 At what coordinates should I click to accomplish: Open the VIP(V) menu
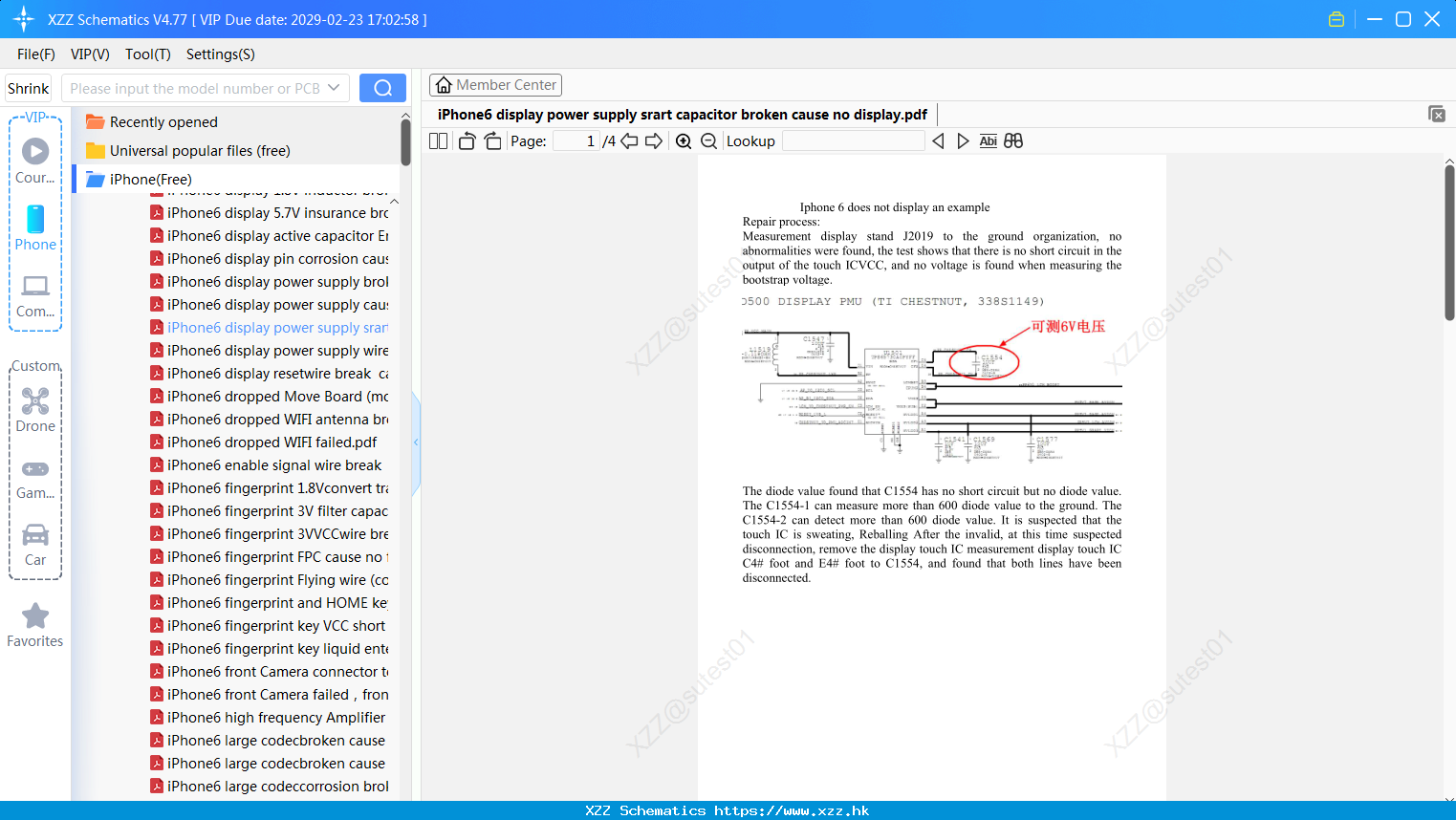[x=90, y=54]
